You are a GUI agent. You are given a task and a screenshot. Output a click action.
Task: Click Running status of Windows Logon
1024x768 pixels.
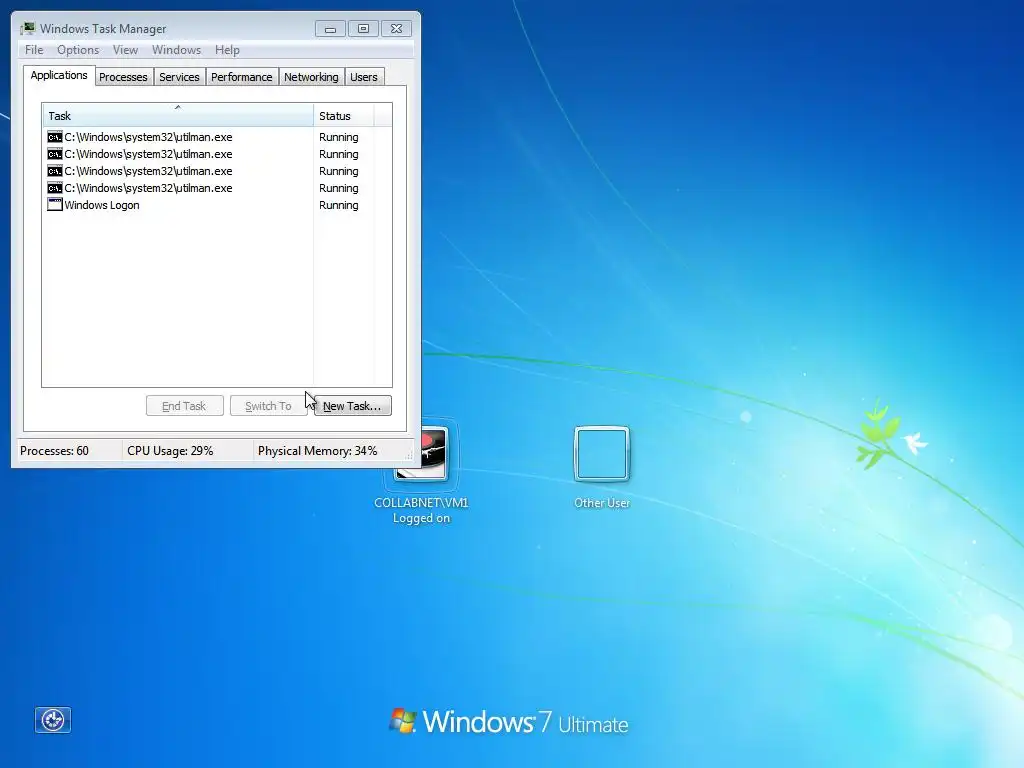pos(338,205)
